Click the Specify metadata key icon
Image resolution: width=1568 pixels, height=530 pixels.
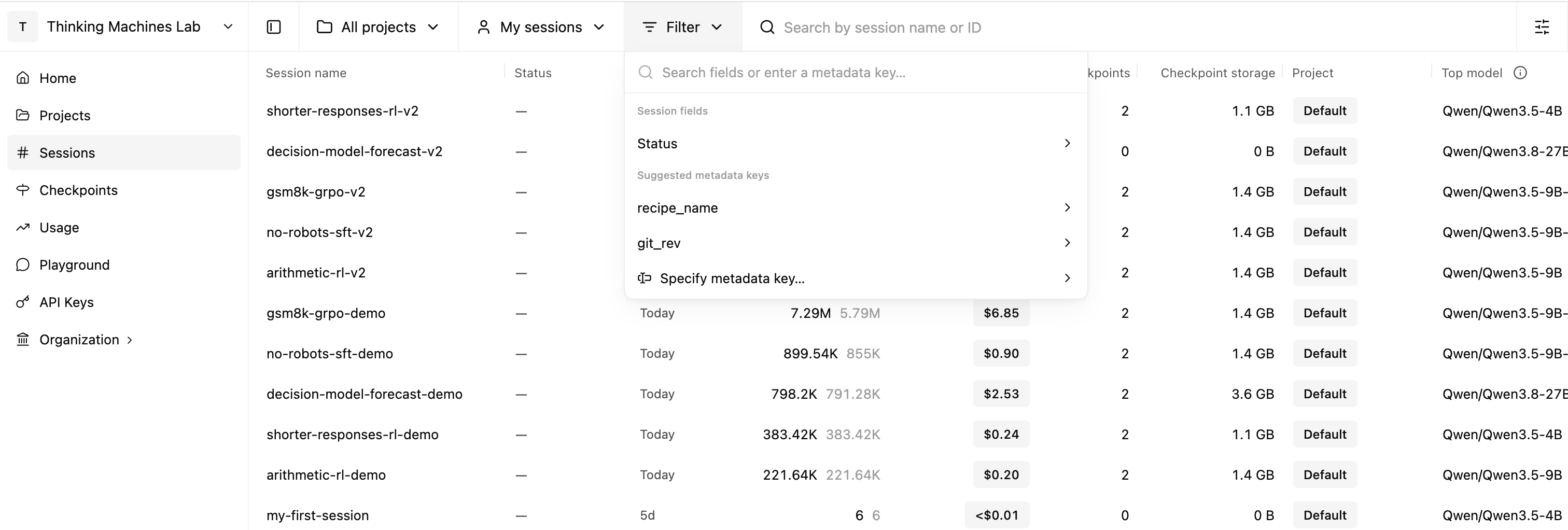645,278
